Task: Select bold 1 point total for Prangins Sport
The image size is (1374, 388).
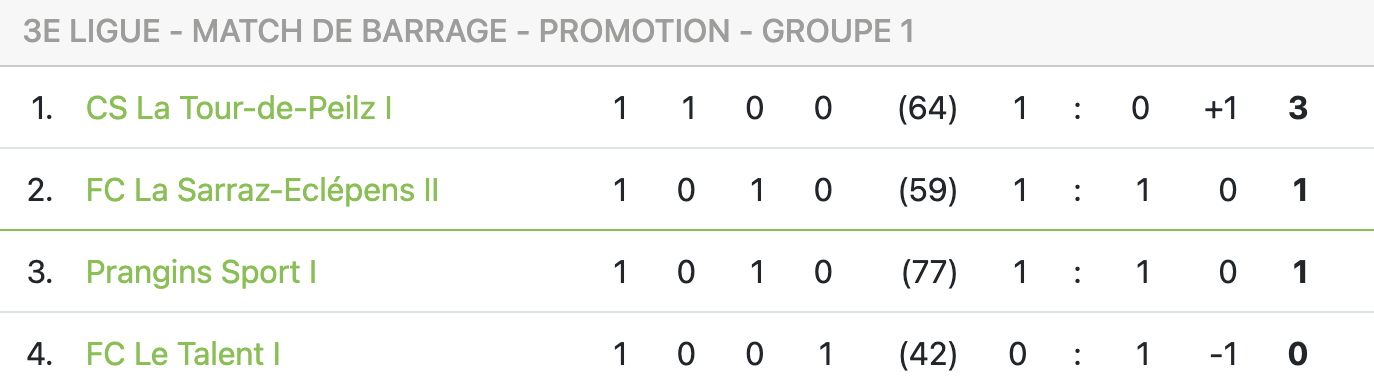Action: (x=1300, y=272)
